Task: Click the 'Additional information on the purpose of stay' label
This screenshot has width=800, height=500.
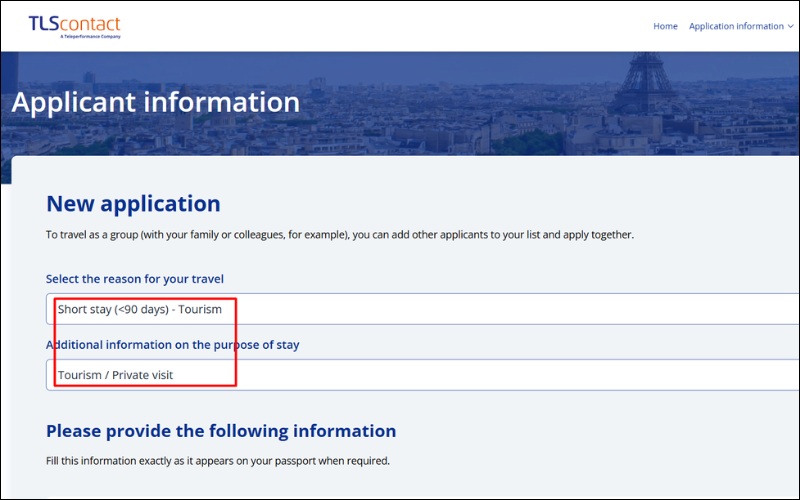Action: [x=172, y=345]
